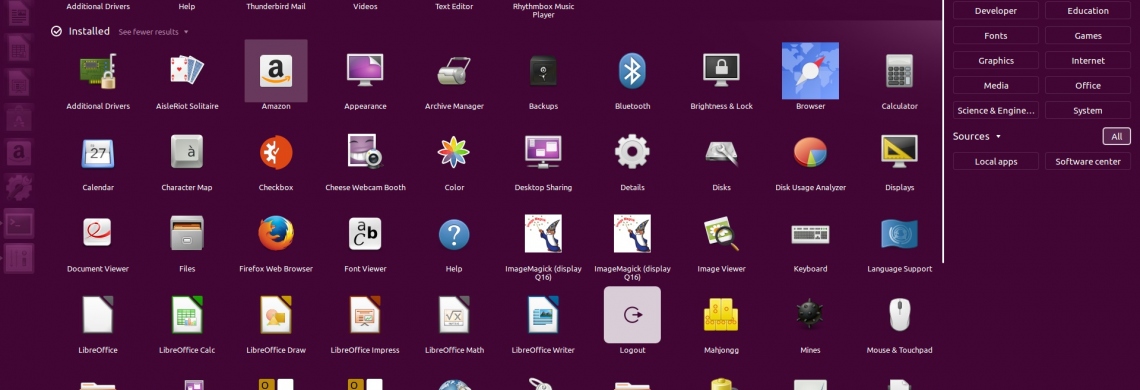This screenshot has height=390, width=1140.
Task: Launch Cheese Webcam Booth
Action: [365, 153]
